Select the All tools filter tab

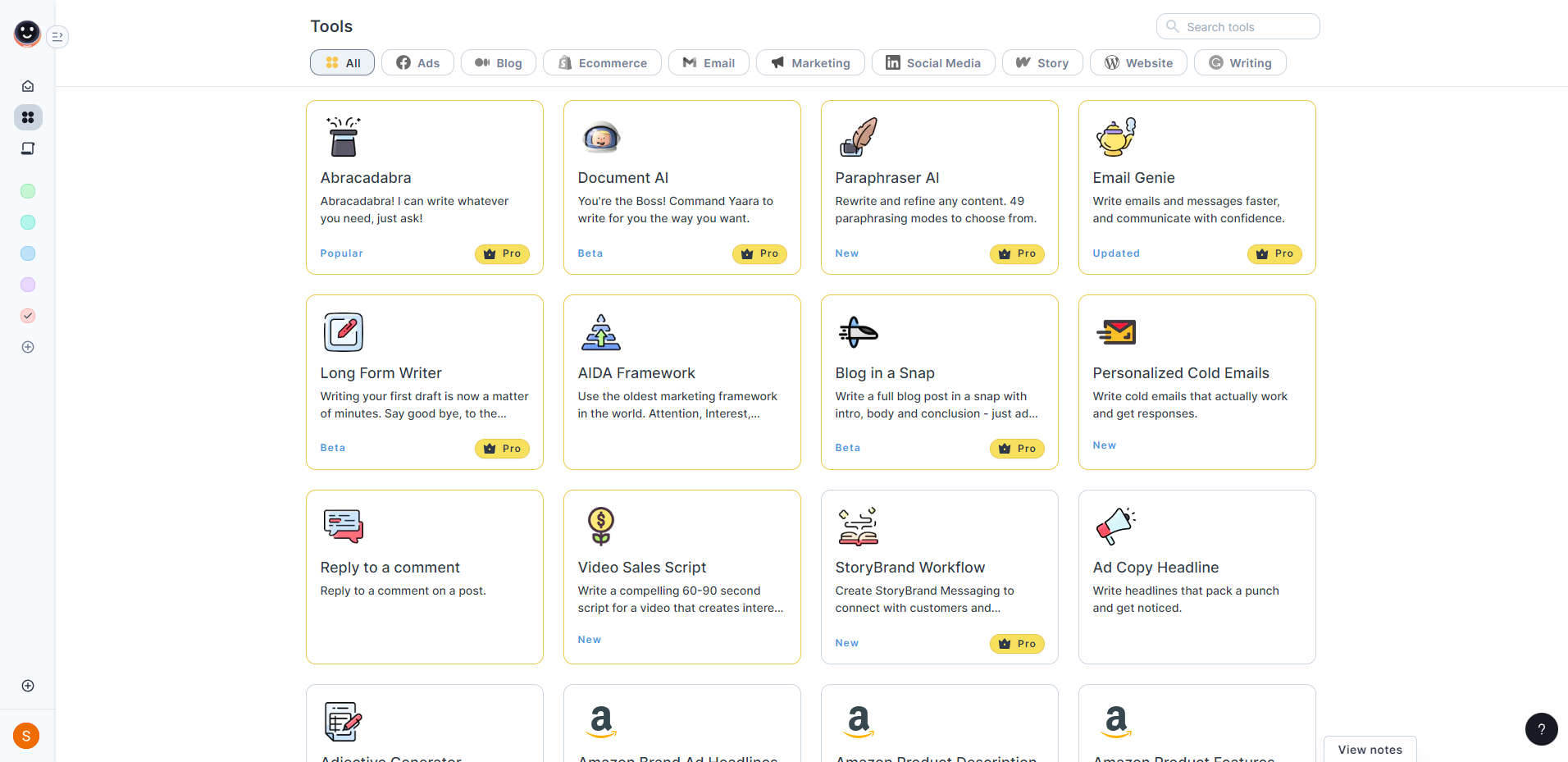(342, 62)
